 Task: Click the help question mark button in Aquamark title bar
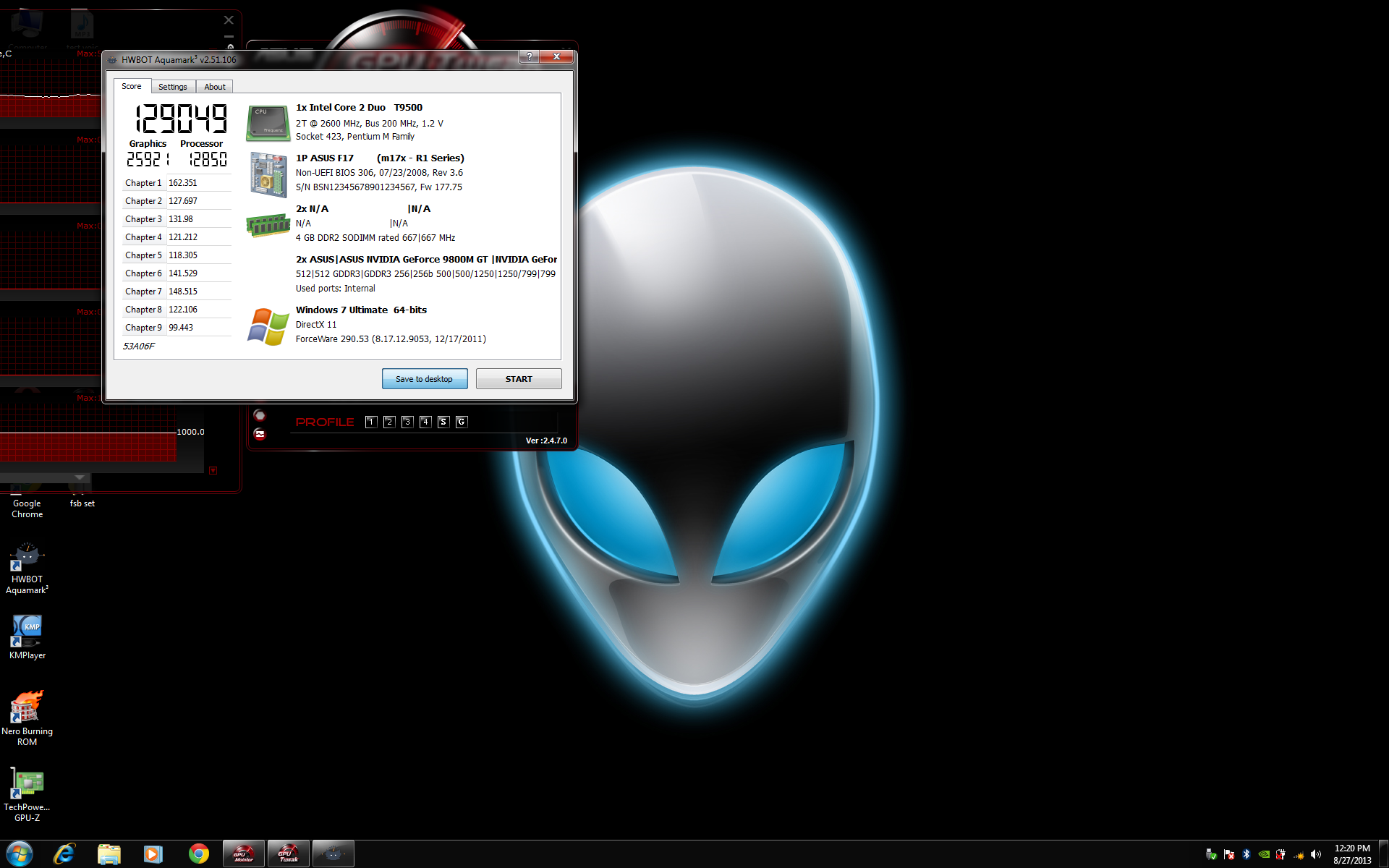(x=530, y=56)
